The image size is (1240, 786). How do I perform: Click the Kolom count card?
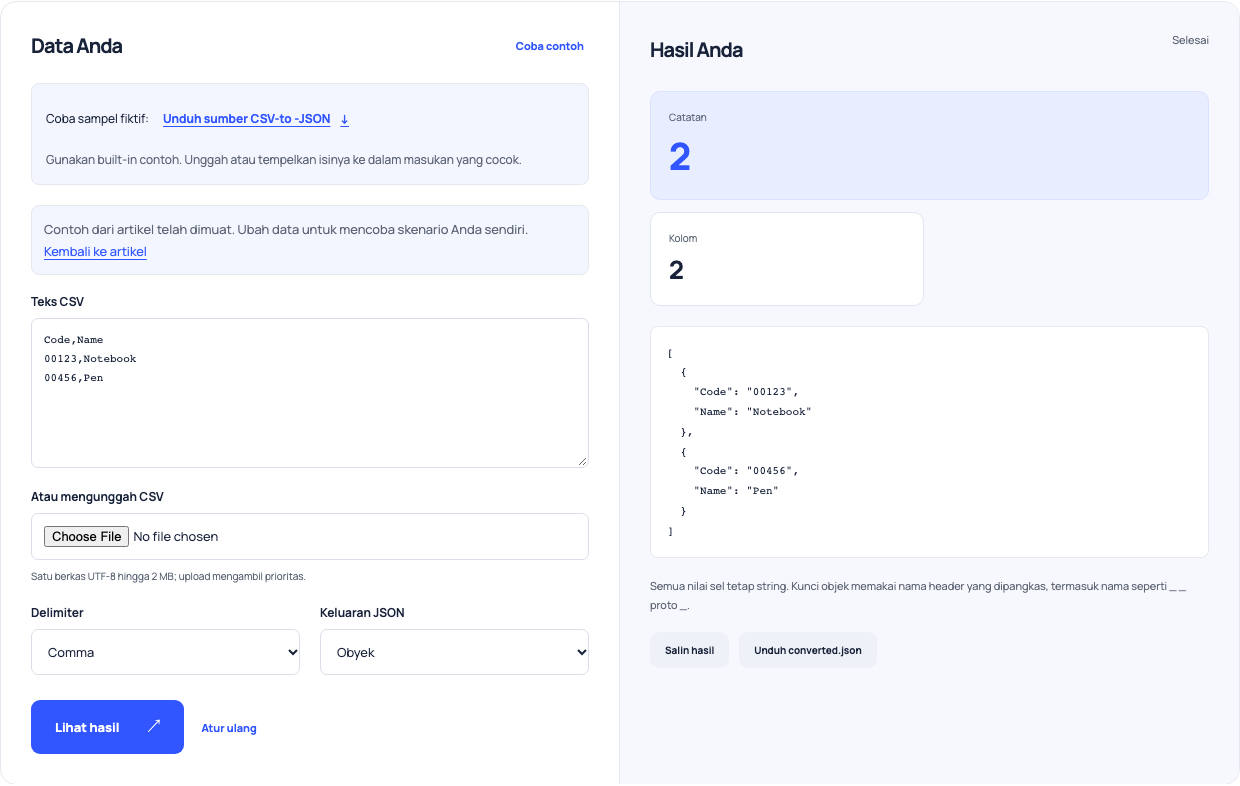pyautogui.click(x=787, y=259)
